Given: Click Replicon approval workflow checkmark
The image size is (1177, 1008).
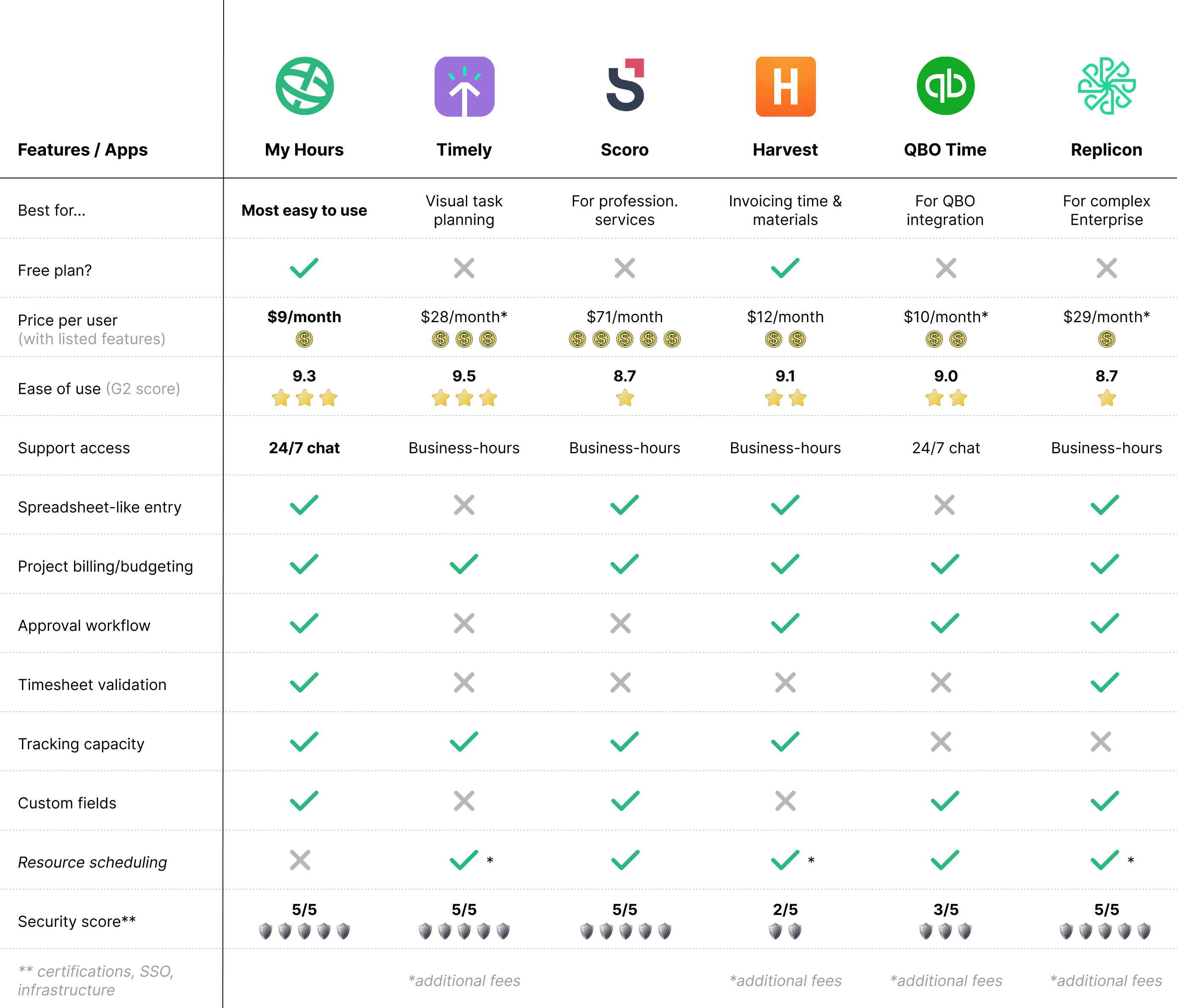Looking at the screenshot, I should pyautogui.click(x=1105, y=623).
